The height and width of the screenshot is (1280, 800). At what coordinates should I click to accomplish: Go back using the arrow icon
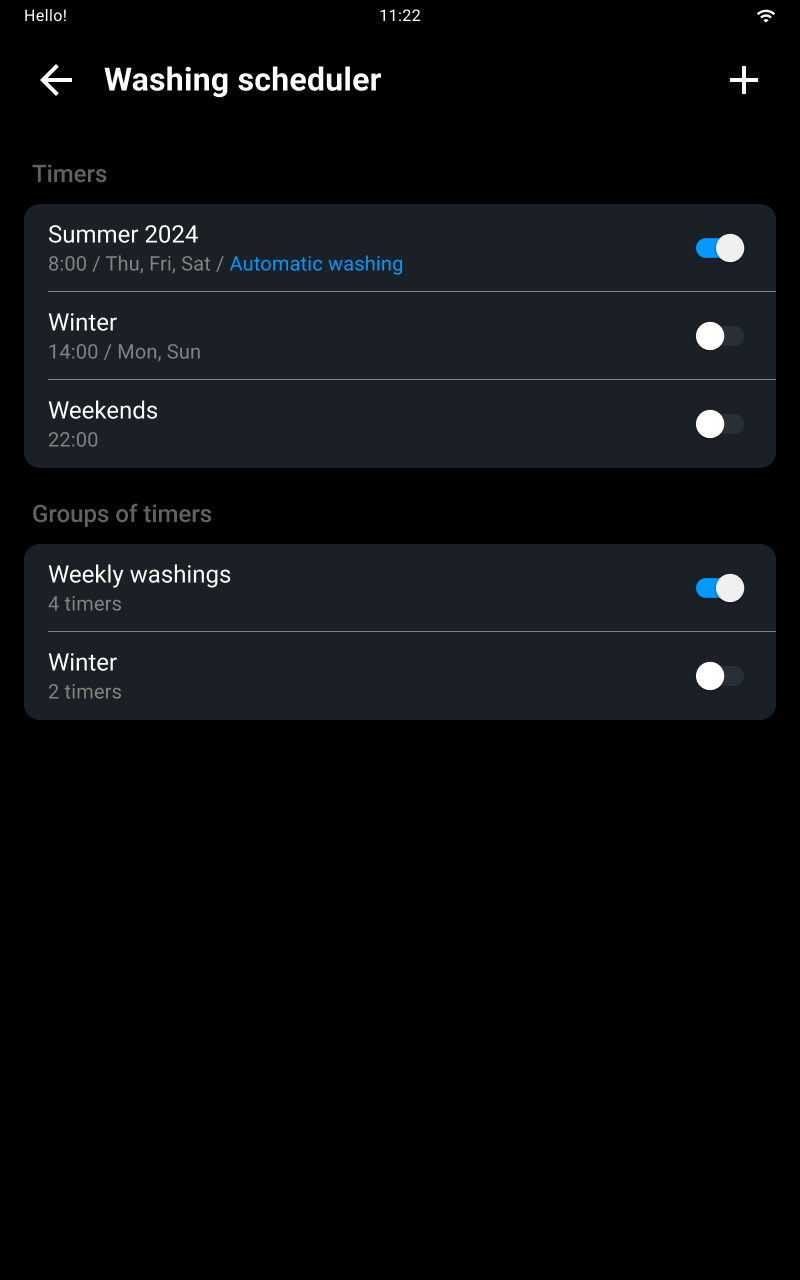point(56,80)
